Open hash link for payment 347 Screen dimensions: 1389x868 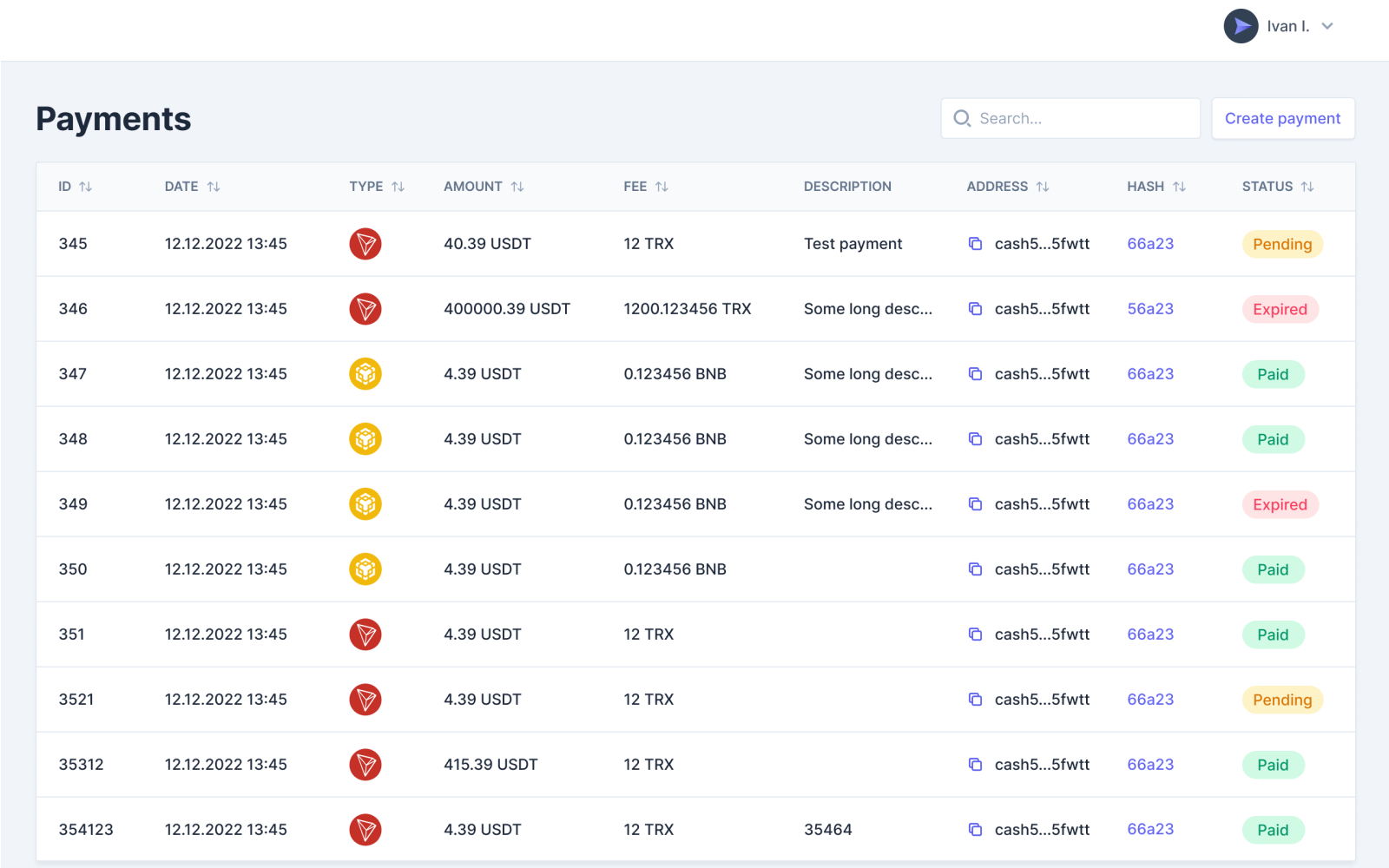tap(1150, 374)
